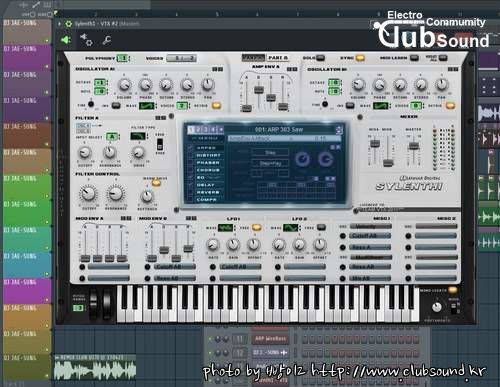Click the Filter A filter type display
The width and height of the screenshot is (500, 387).
[x=137, y=136]
